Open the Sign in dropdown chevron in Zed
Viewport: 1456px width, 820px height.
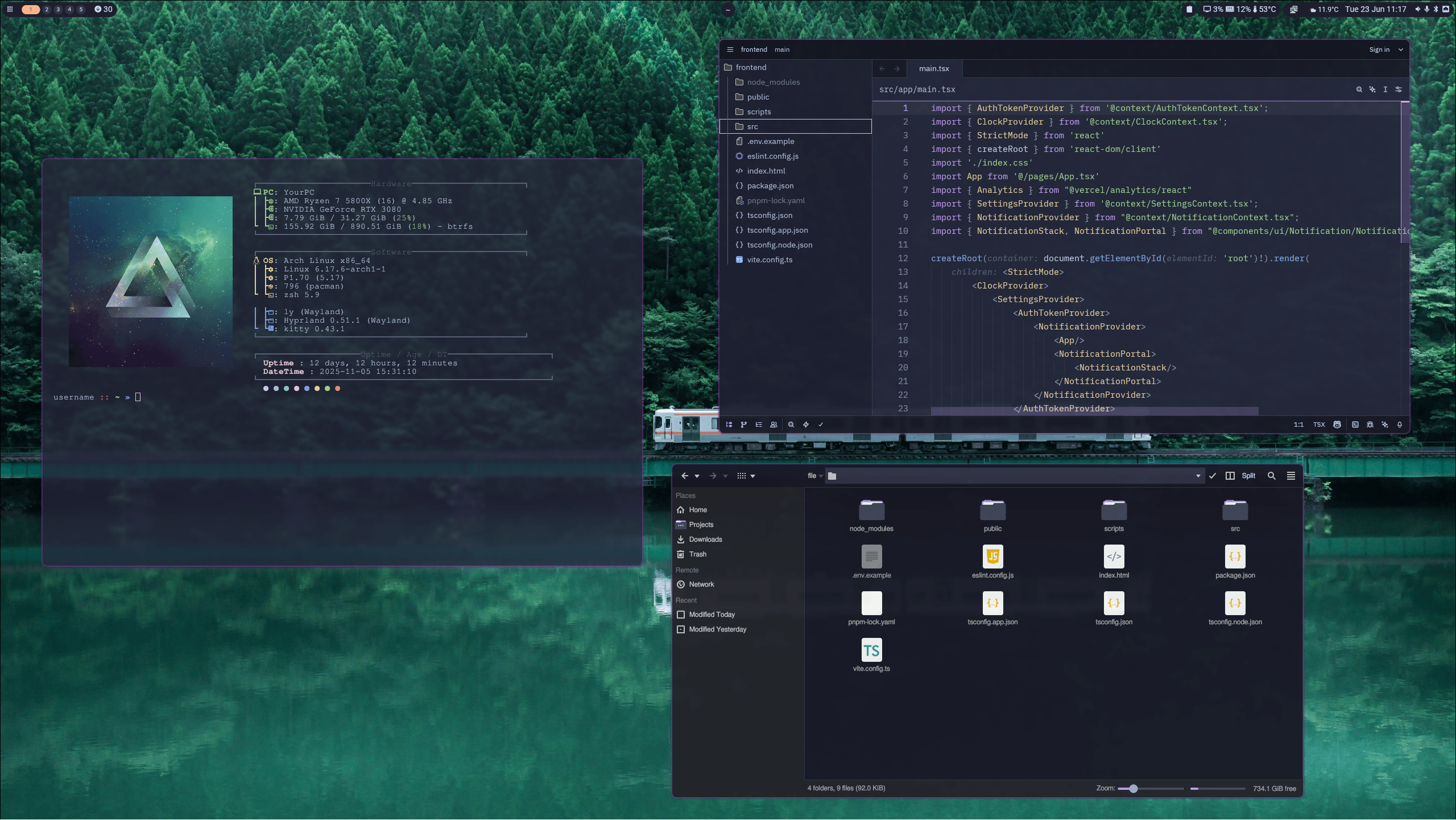pos(1401,50)
